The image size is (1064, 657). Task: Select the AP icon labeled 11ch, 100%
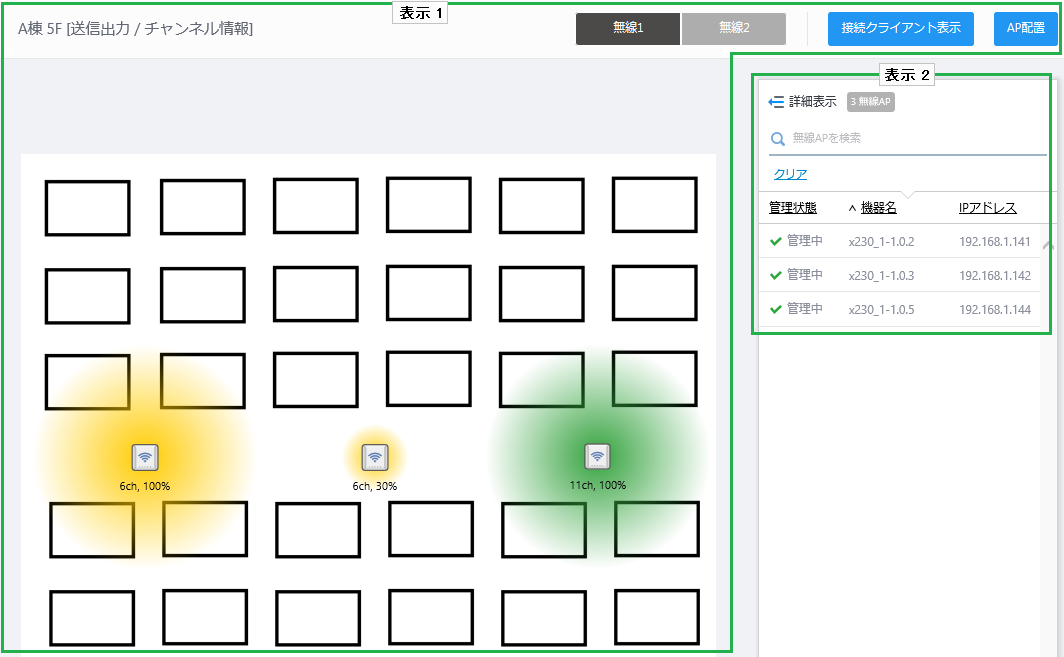[597, 457]
